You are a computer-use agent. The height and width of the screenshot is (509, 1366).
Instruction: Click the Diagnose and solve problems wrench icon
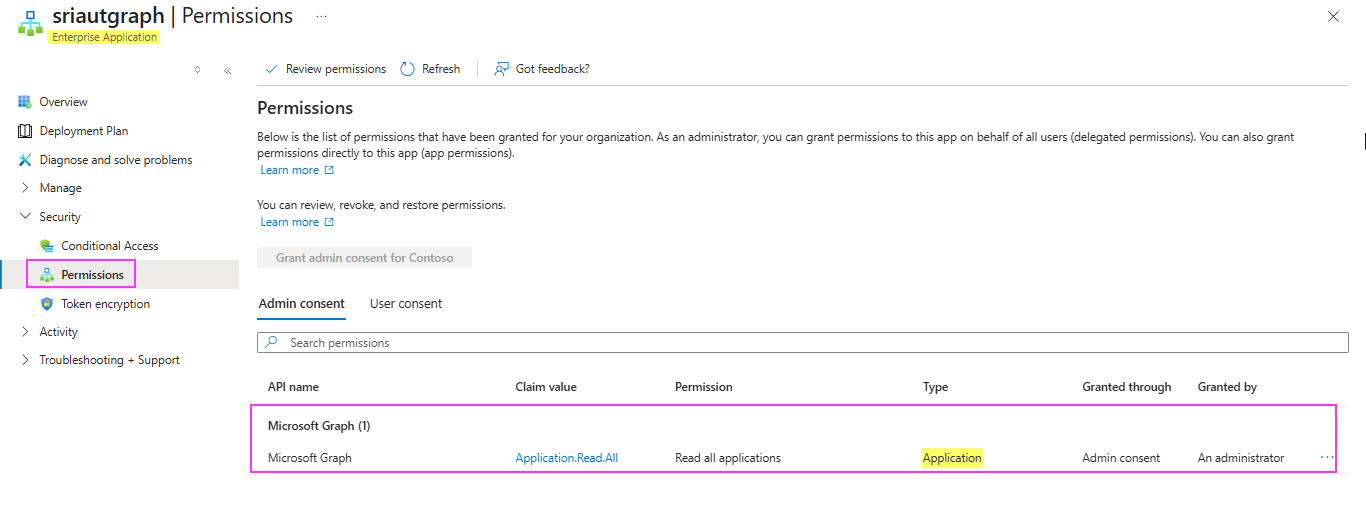(x=25, y=160)
